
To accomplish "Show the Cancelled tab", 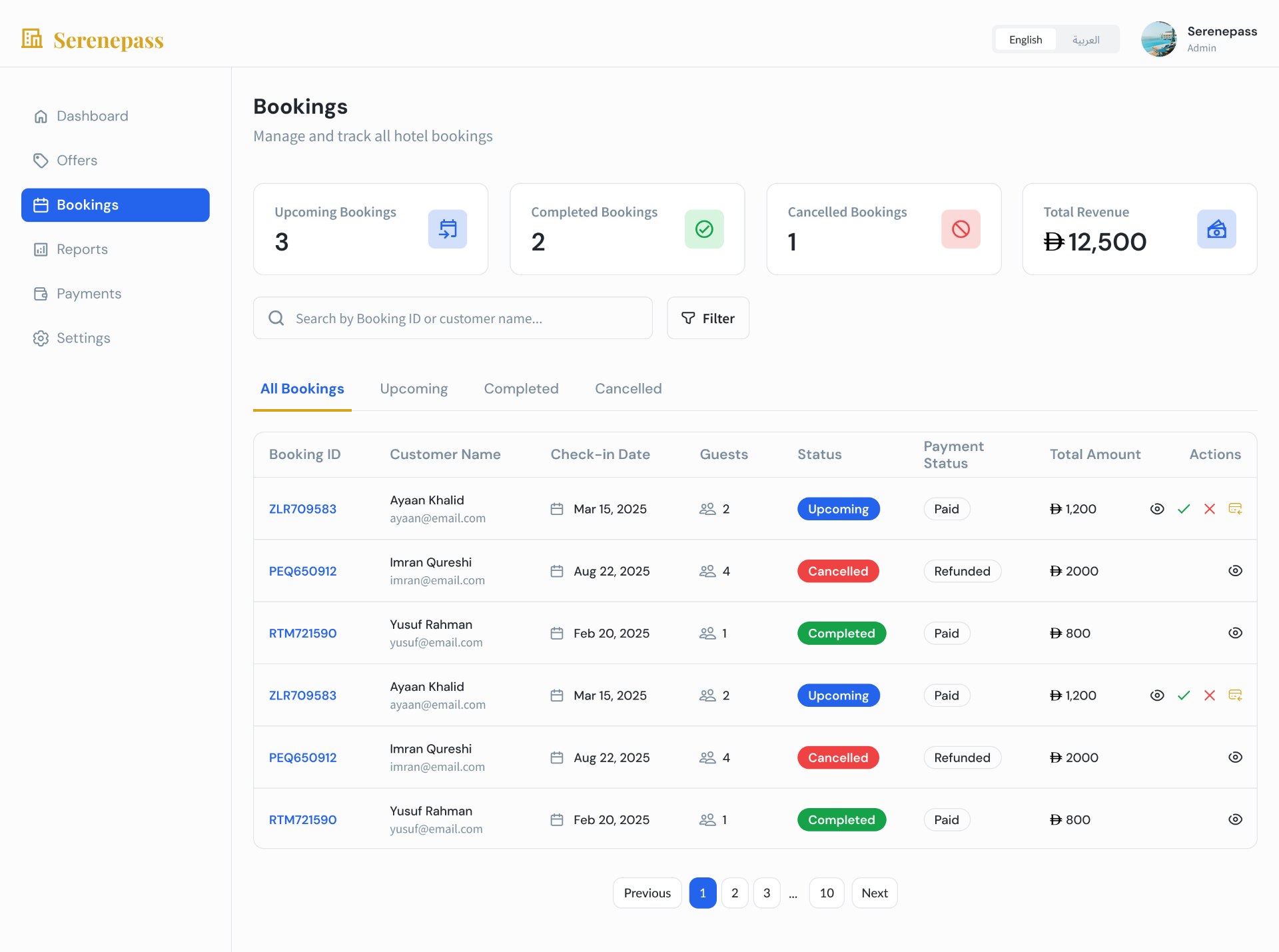I will [628, 388].
